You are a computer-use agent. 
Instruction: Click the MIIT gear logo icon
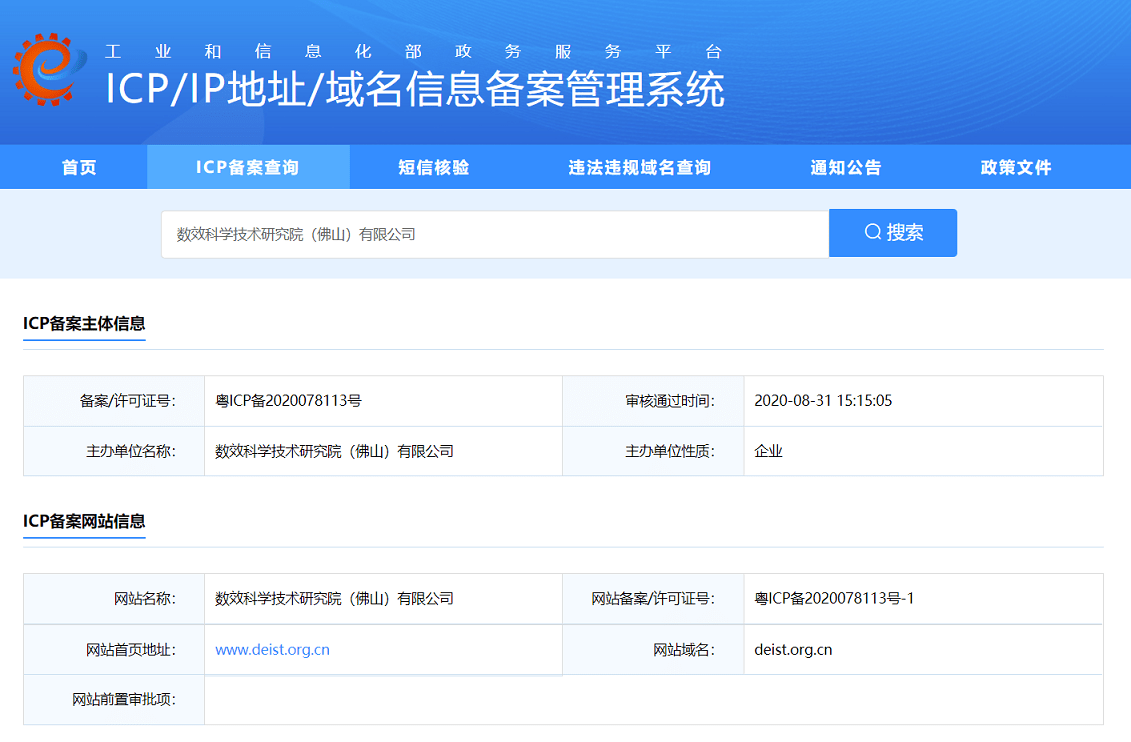coord(44,68)
